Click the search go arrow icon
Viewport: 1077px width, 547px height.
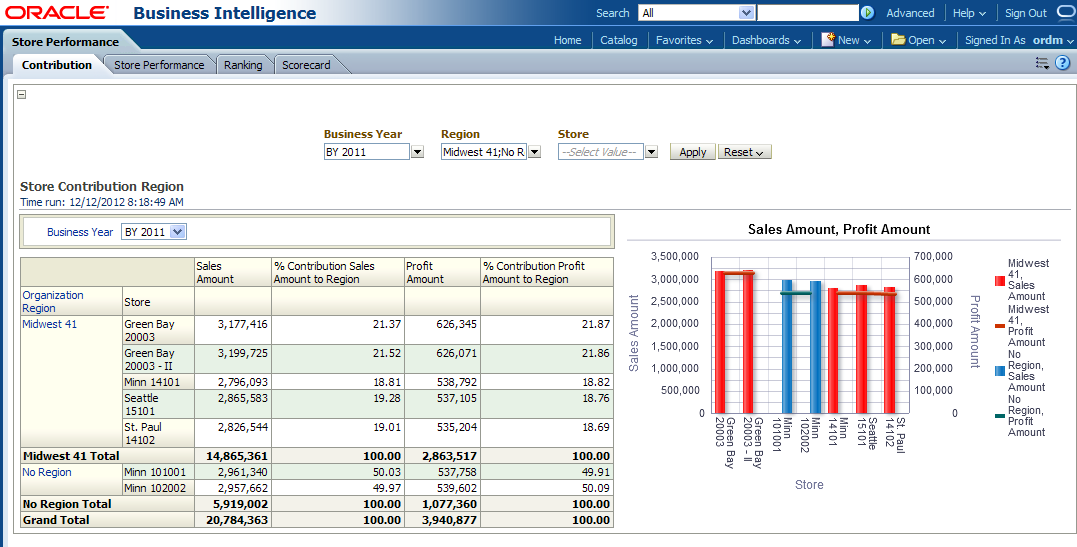click(x=867, y=13)
